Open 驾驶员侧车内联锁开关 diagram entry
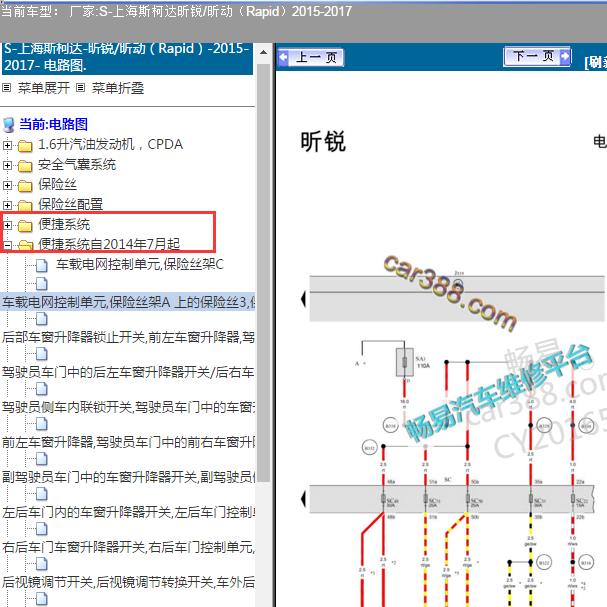The image size is (607, 607). click(128, 407)
